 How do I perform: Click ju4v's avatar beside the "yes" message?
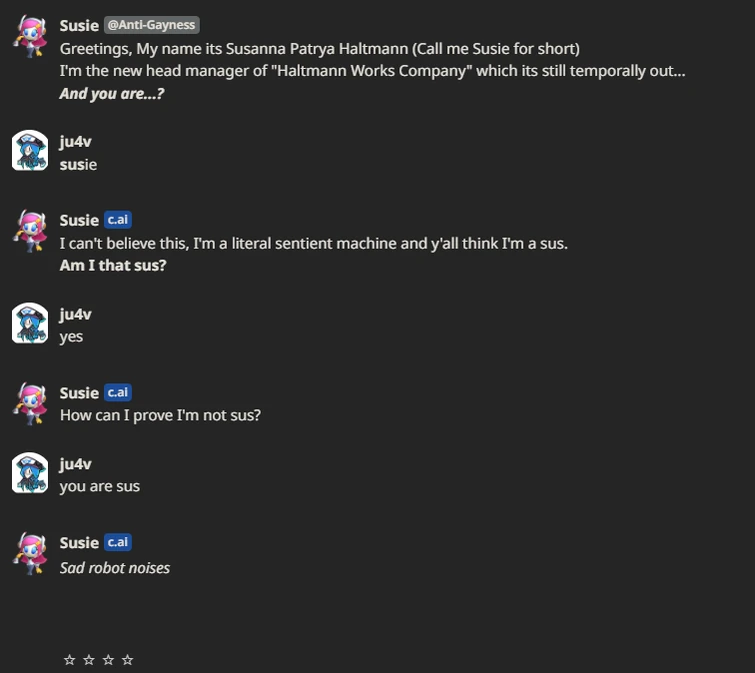tap(30, 323)
